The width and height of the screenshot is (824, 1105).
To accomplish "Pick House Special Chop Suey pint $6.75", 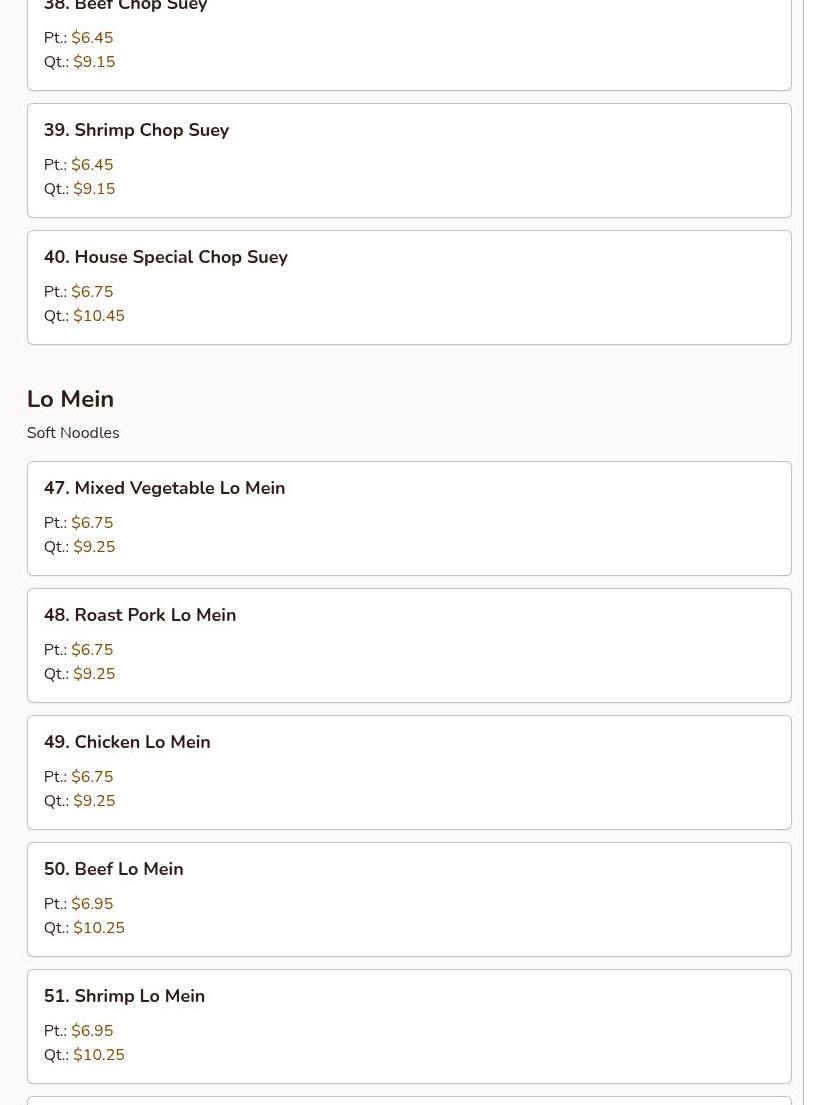I will point(92,292).
